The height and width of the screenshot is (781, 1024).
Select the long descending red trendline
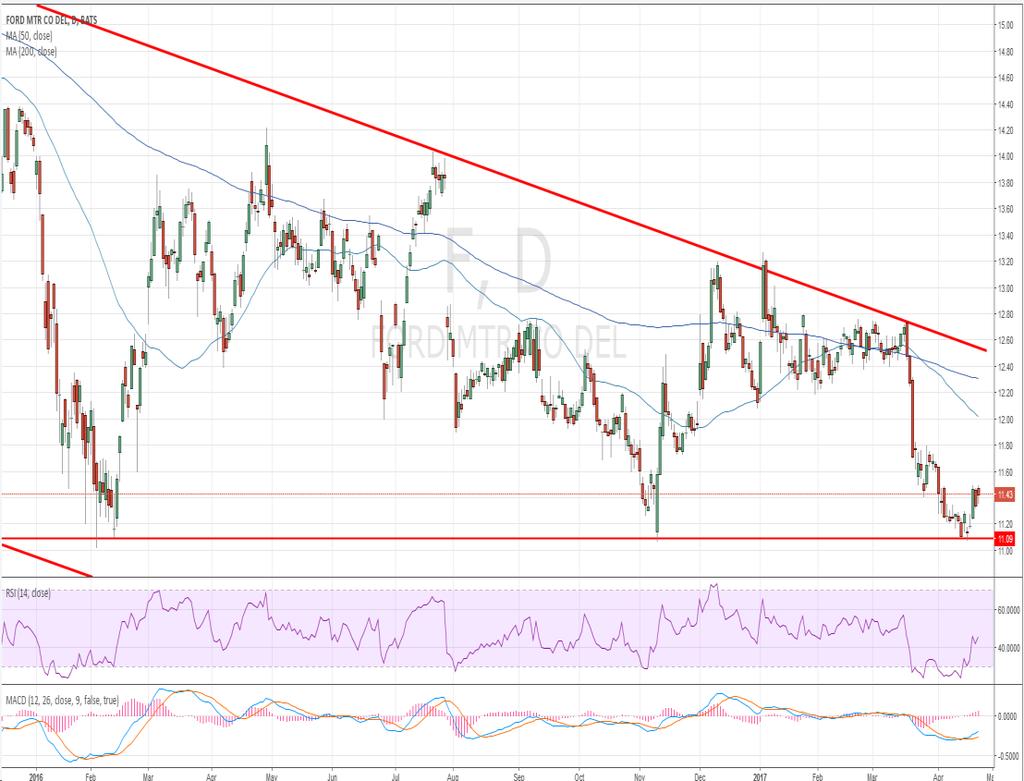click(x=513, y=178)
